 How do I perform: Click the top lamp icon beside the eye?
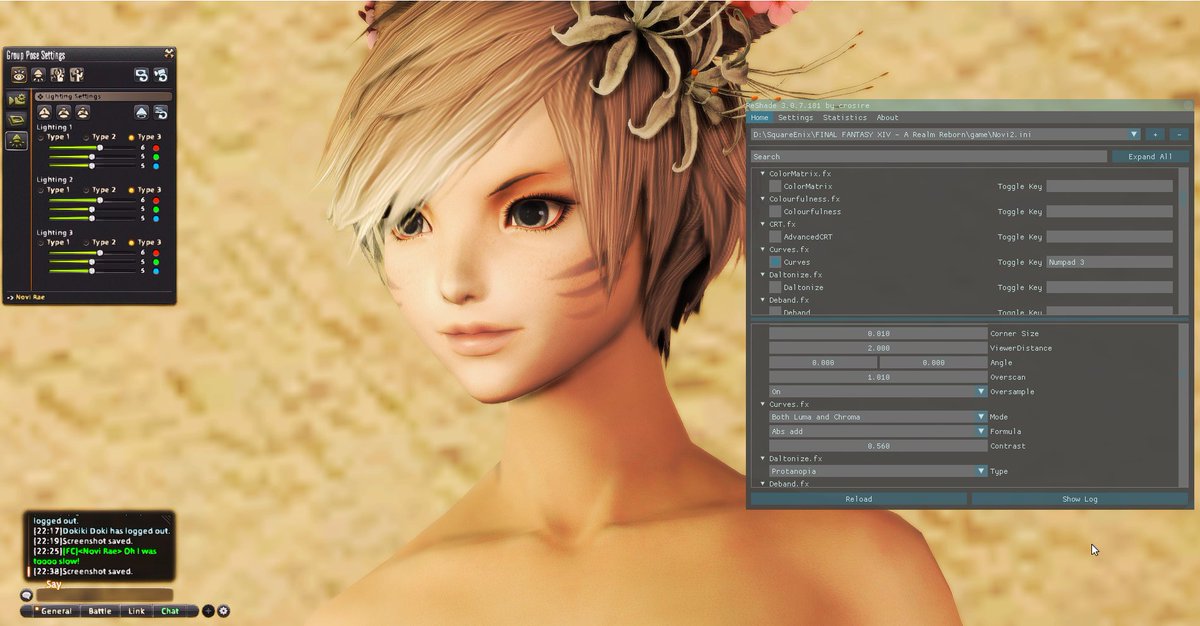pyautogui.click(x=38, y=74)
